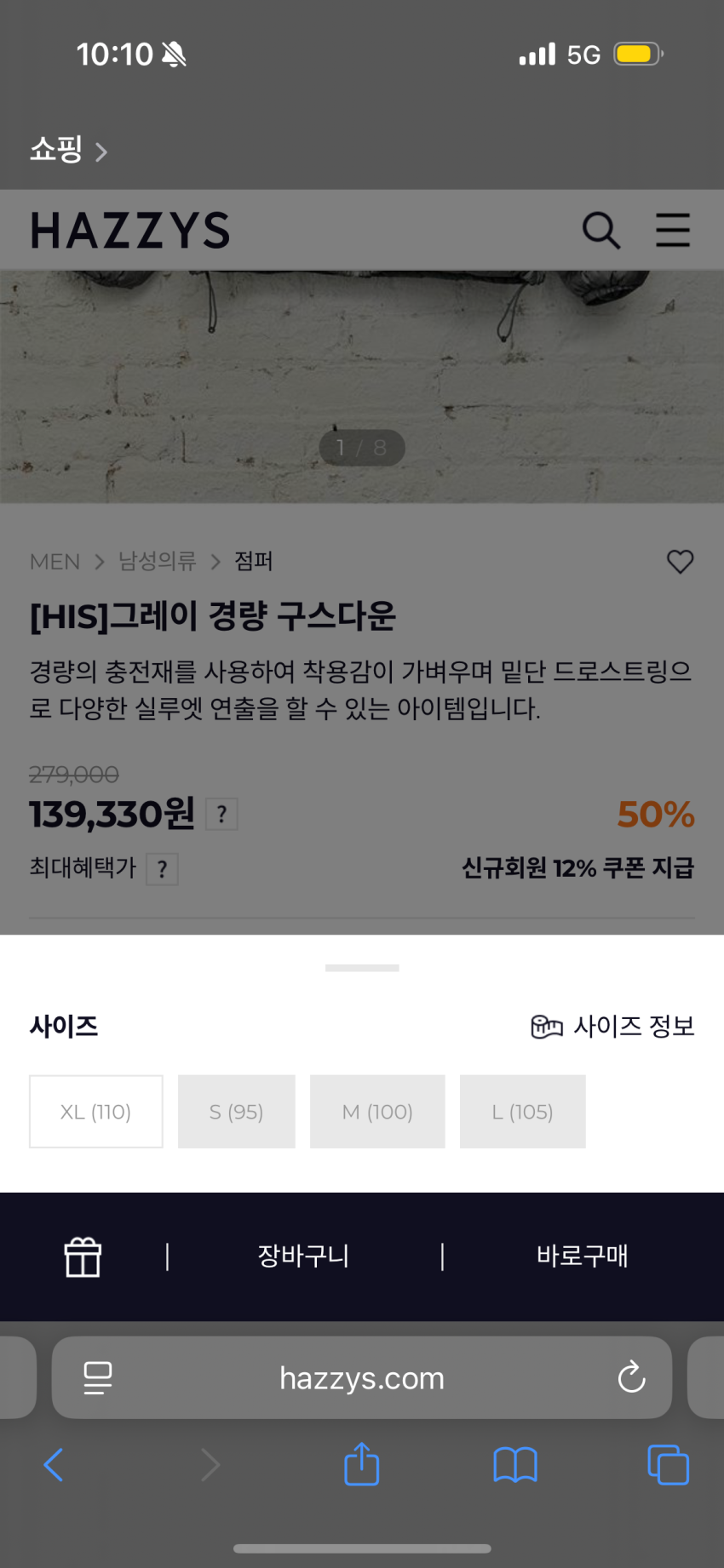Open Safari bookmarks book icon
Screen dimensions: 724x1568
[x=515, y=1465]
